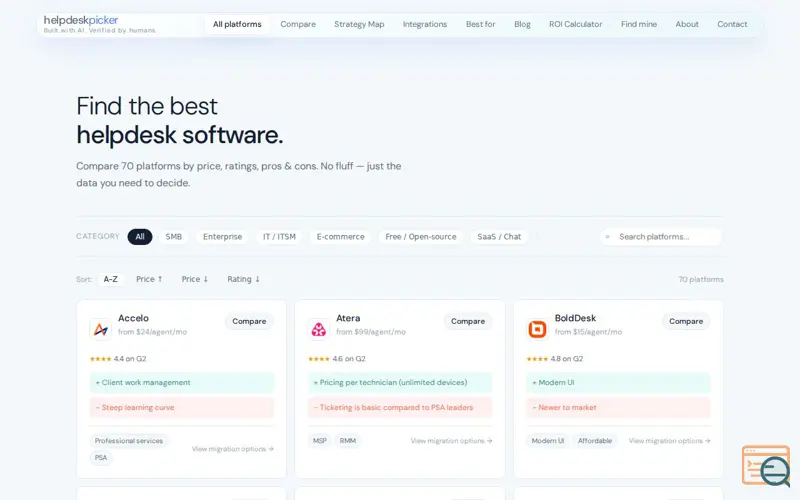Click the Affordable tag on BoldDesk card
800x500 pixels.
pyautogui.click(x=595, y=441)
